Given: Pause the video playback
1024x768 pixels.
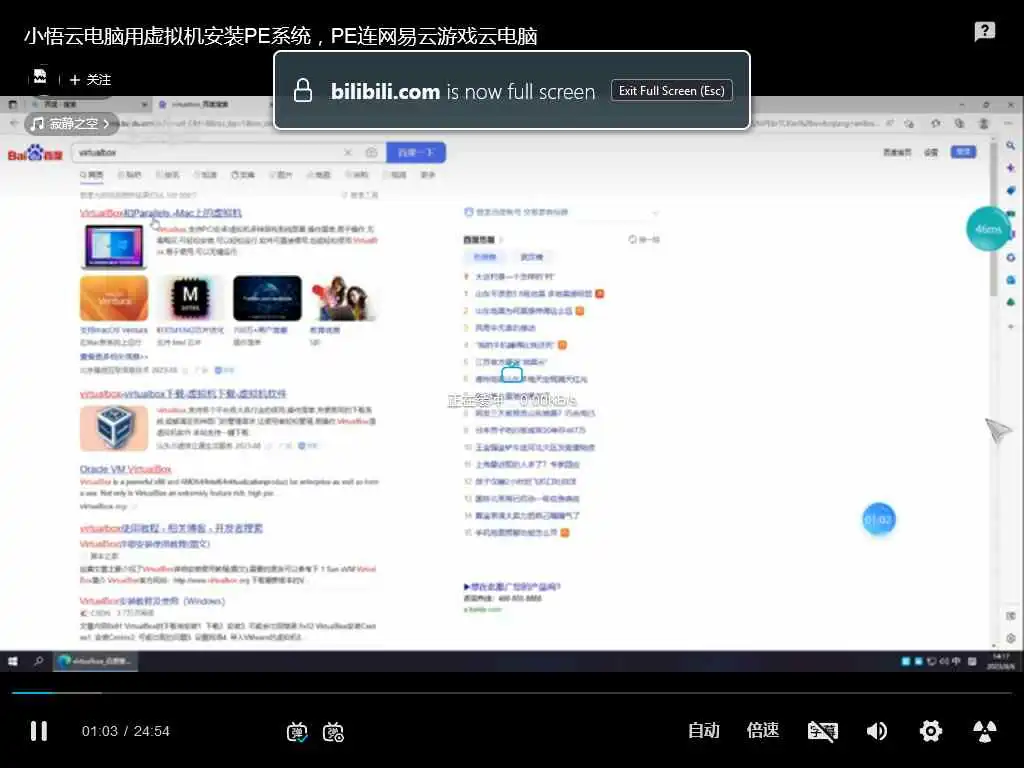Looking at the screenshot, I should click(39, 731).
